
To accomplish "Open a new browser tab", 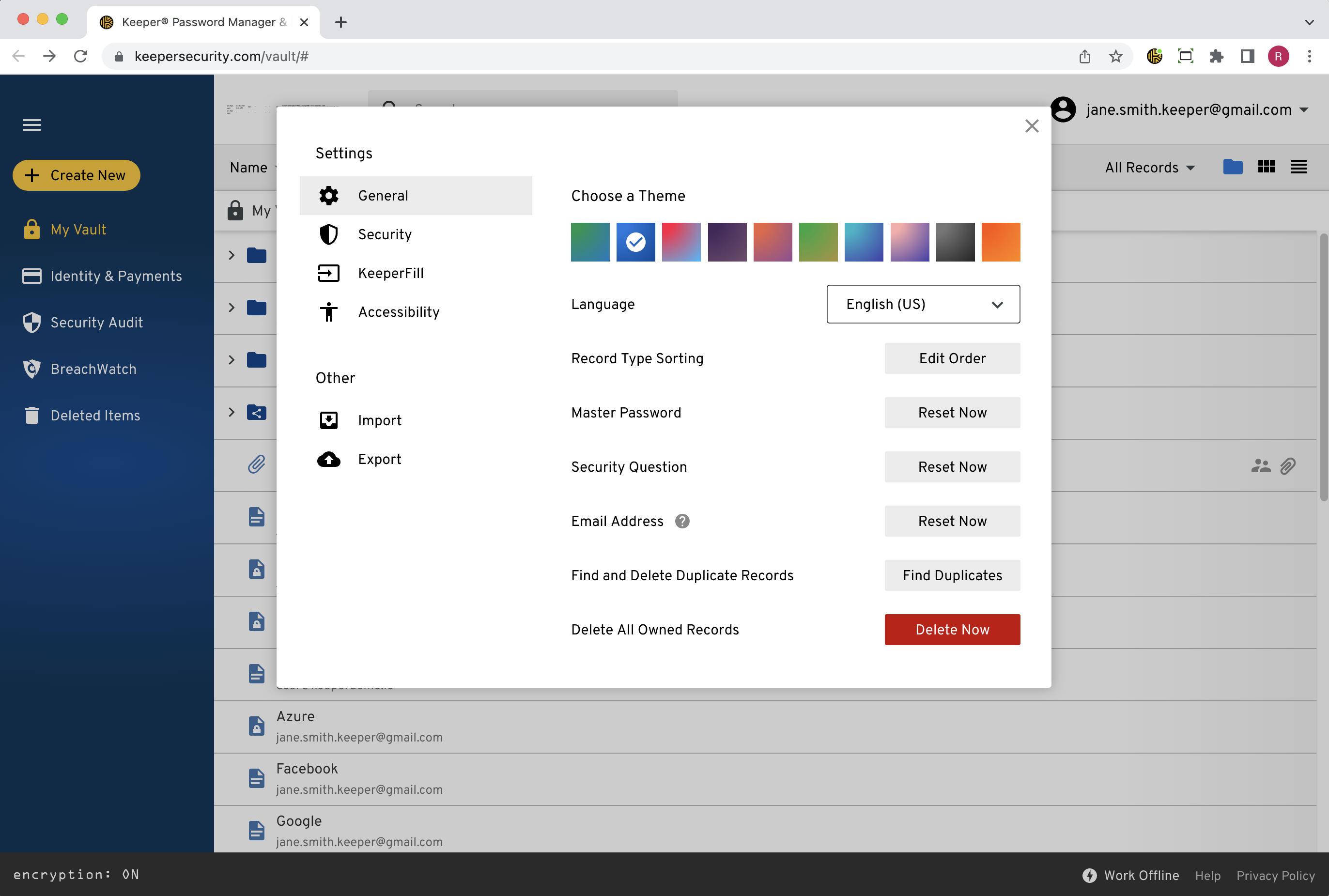I will (x=341, y=22).
